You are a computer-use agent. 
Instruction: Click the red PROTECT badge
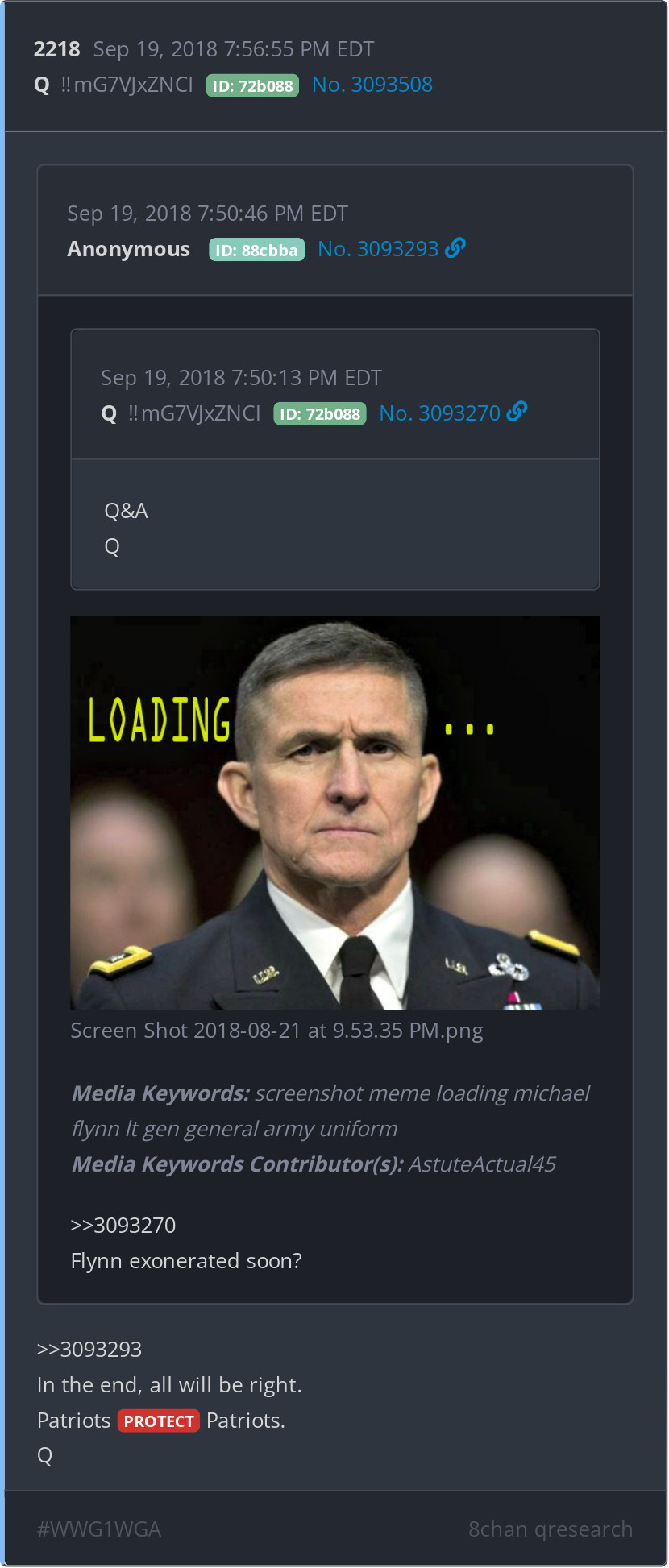(159, 1421)
